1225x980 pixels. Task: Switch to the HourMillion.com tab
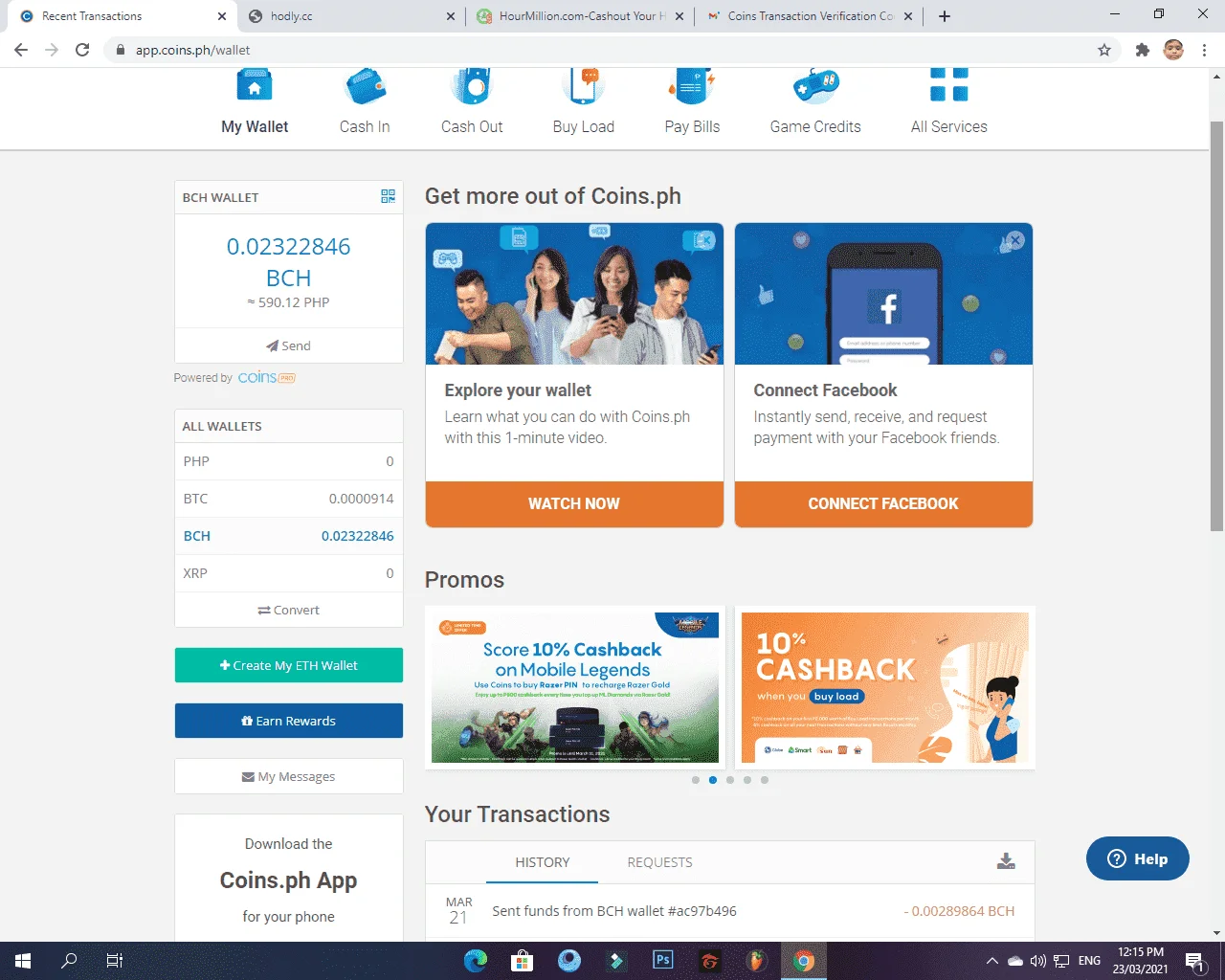[580, 16]
